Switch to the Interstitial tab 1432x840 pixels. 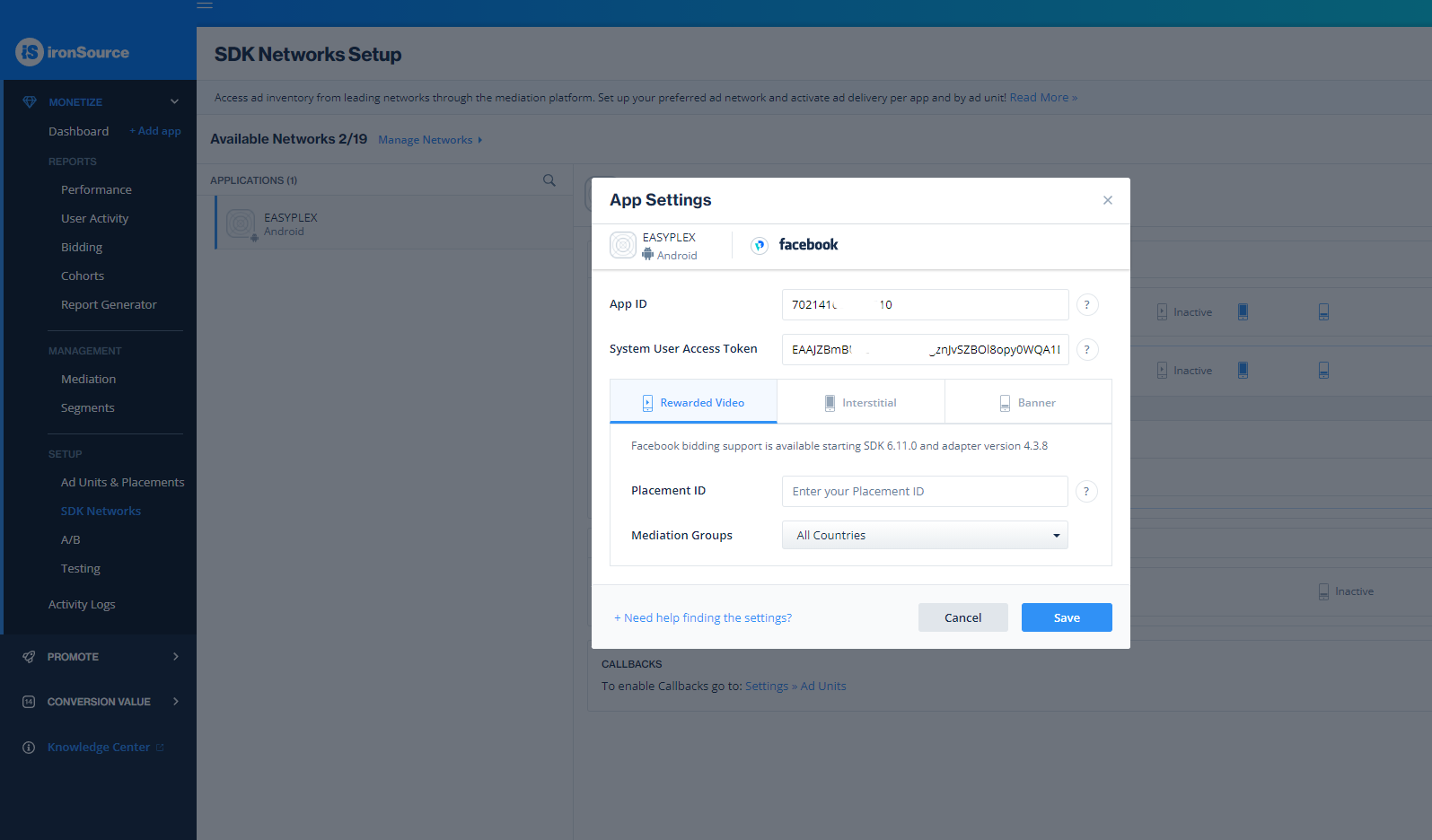(860, 402)
